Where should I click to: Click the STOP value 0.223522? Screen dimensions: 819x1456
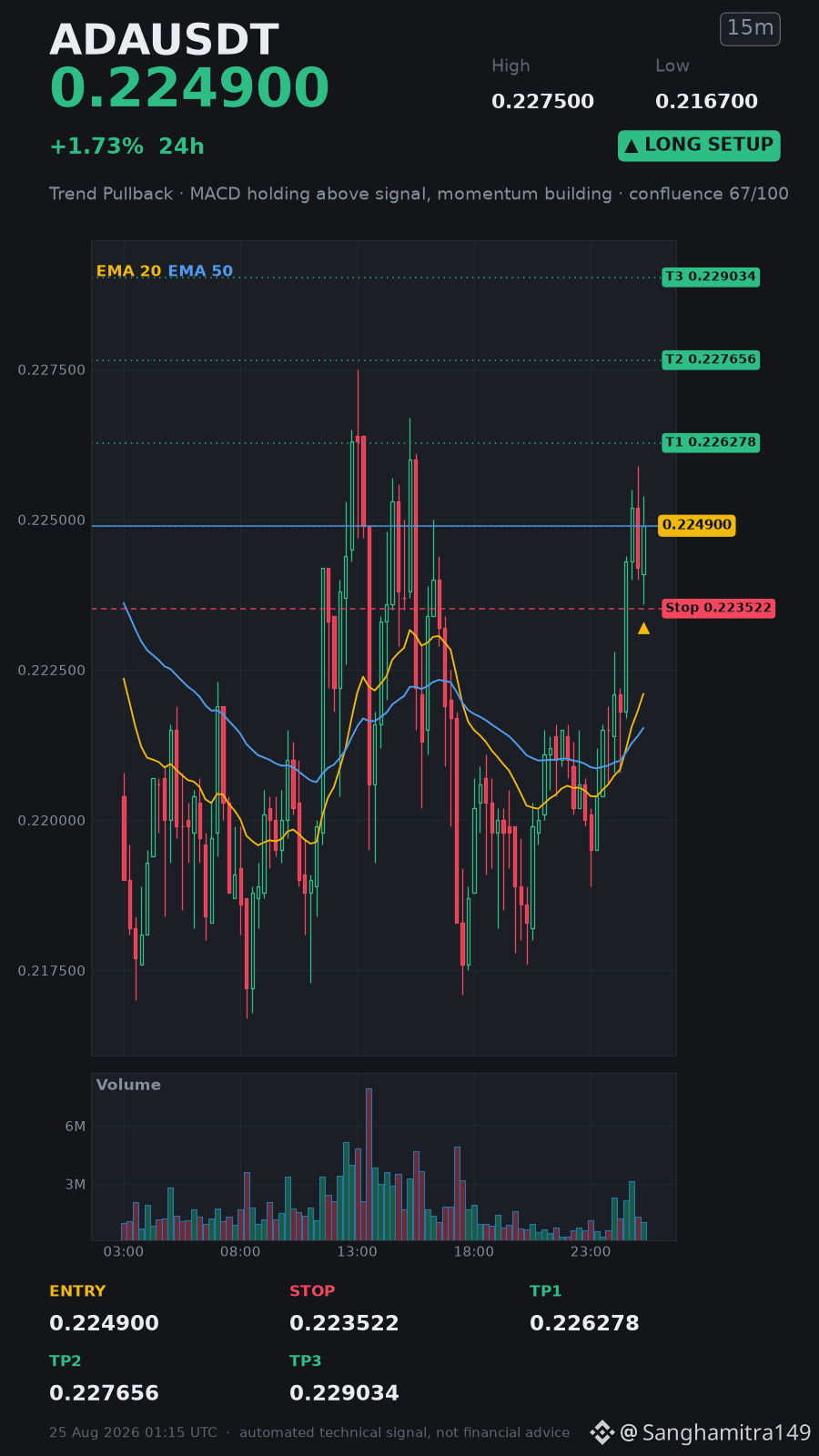click(344, 1323)
